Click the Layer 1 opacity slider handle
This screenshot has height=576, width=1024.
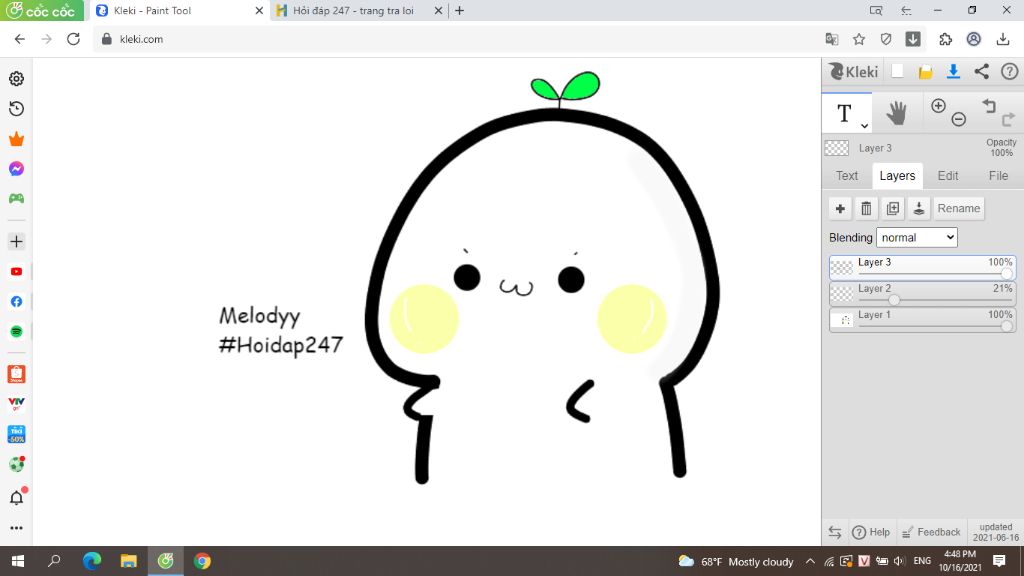pyautogui.click(x=1007, y=326)
